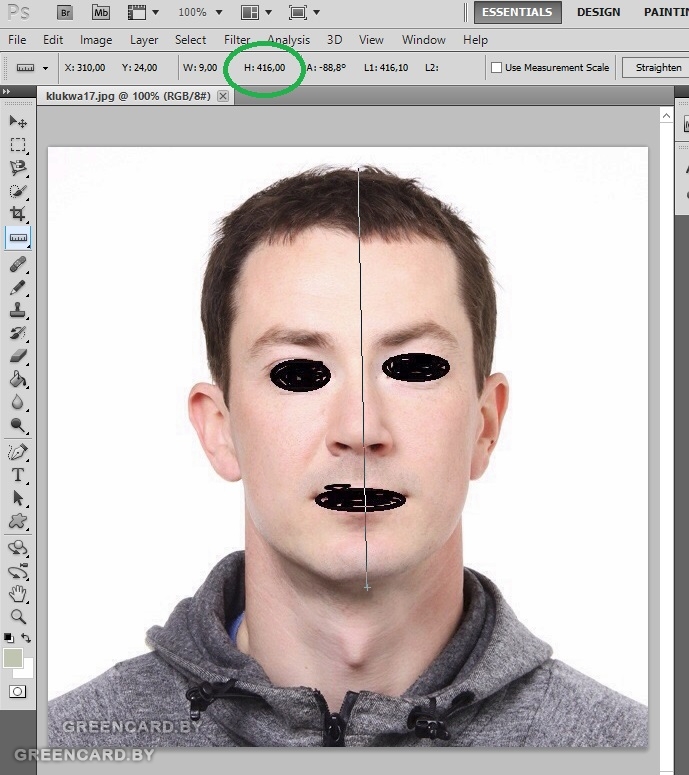
Task: Click the L1: 416,10 length value
Action: pos(386,68)
